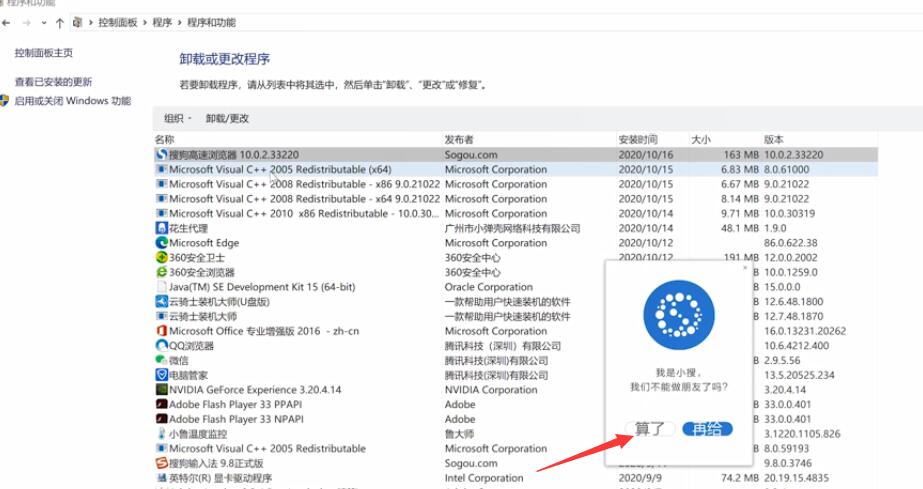This screenshot has width=923, height=489.
Task: Click the 微信 program icon
Action: pyautogui.click(x=161, y=360)
